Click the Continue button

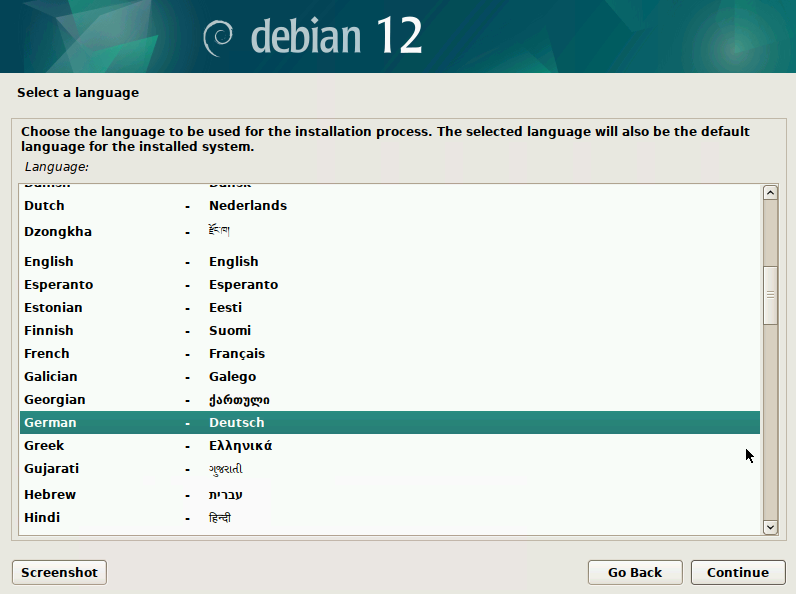point(738,572)
